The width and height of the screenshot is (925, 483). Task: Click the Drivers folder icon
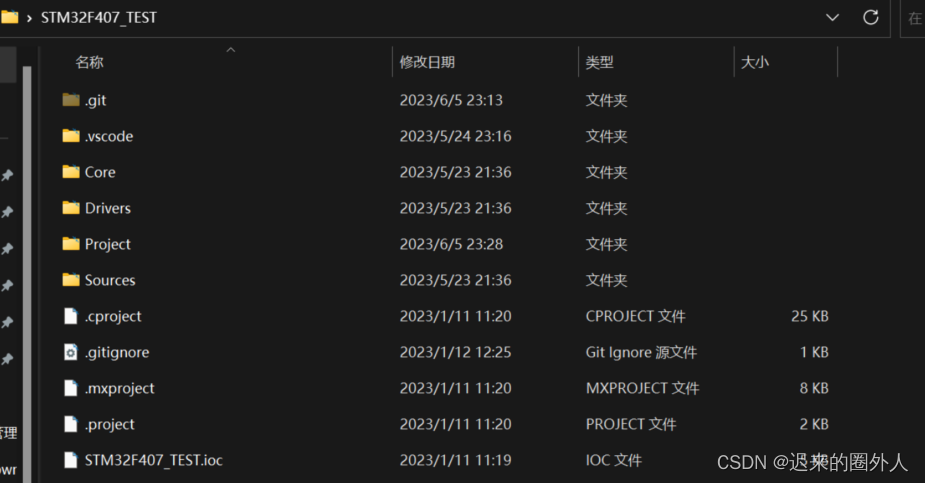[71, 208]
